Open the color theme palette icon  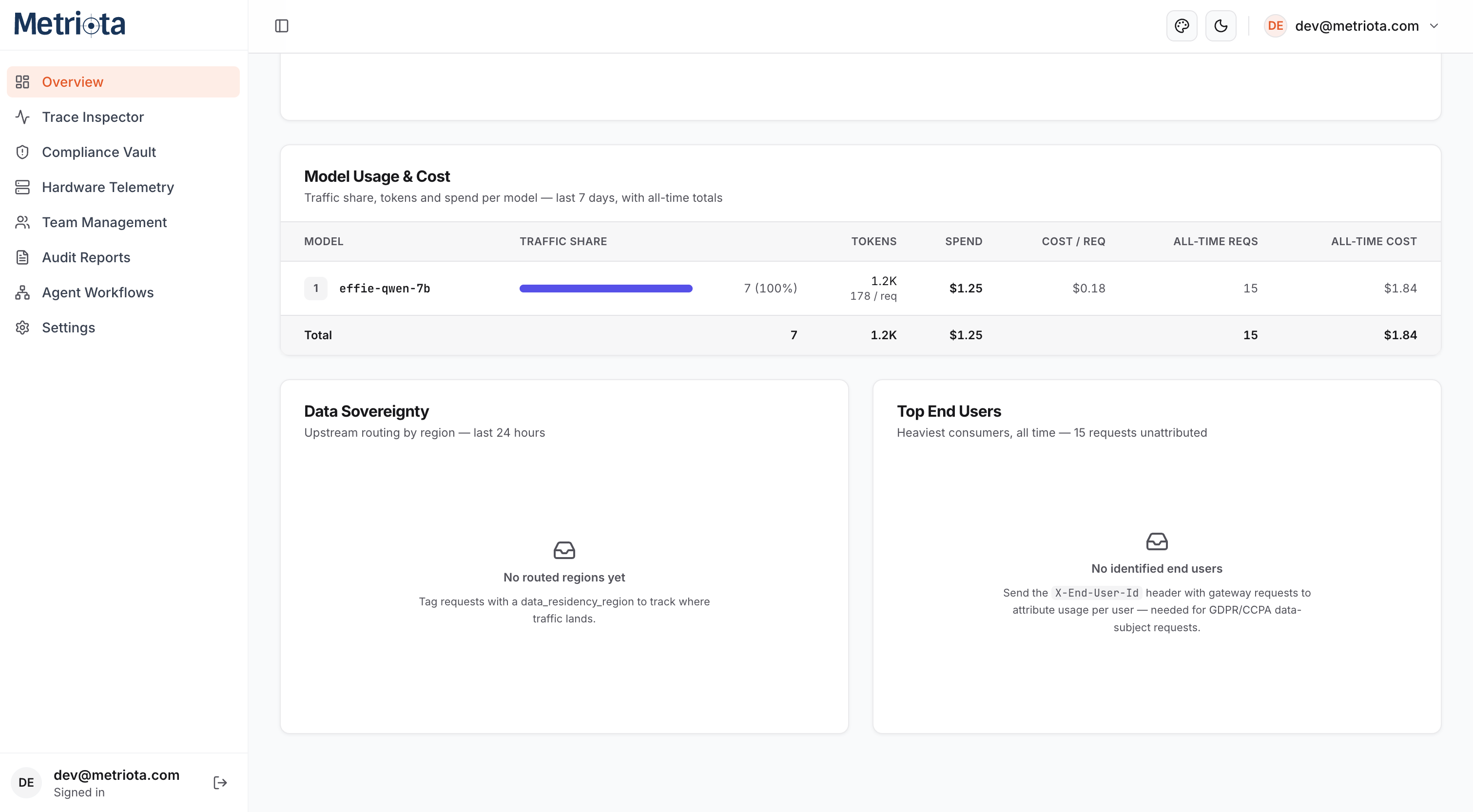tap(1182, 26)
